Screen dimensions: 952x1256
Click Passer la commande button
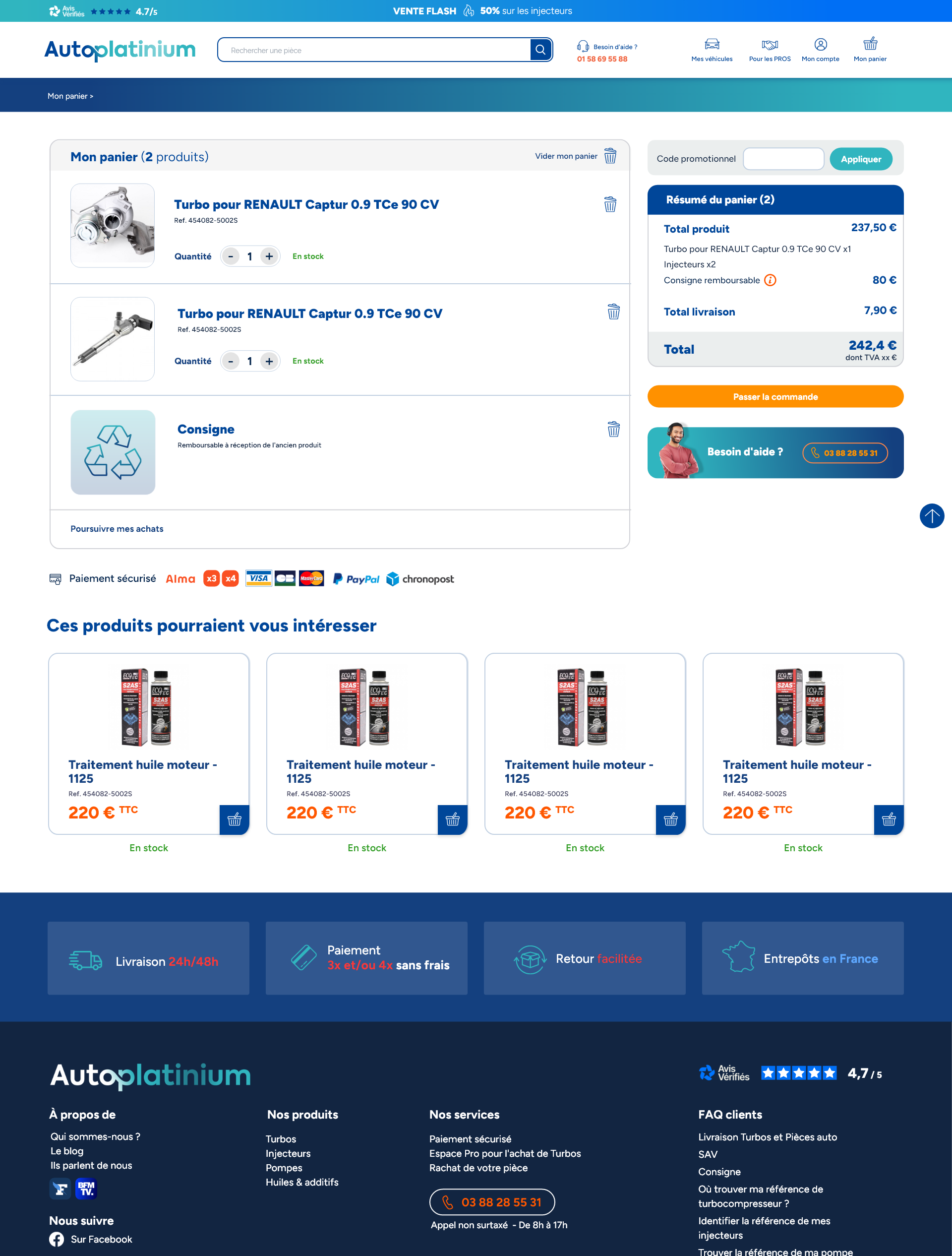(x=775, y=396)
